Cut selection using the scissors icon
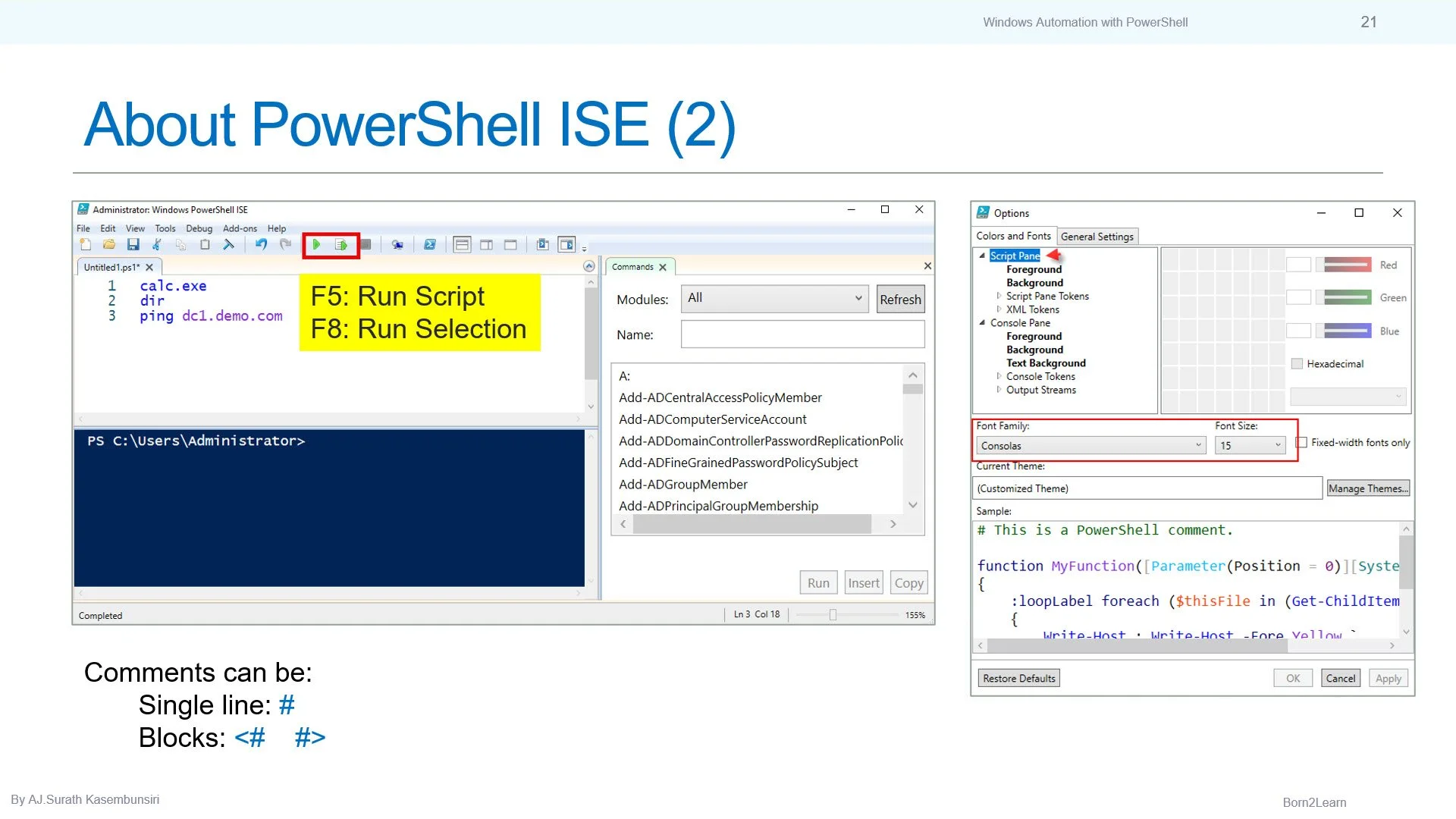The image size is (1456, 819). (x=157, y=244)
